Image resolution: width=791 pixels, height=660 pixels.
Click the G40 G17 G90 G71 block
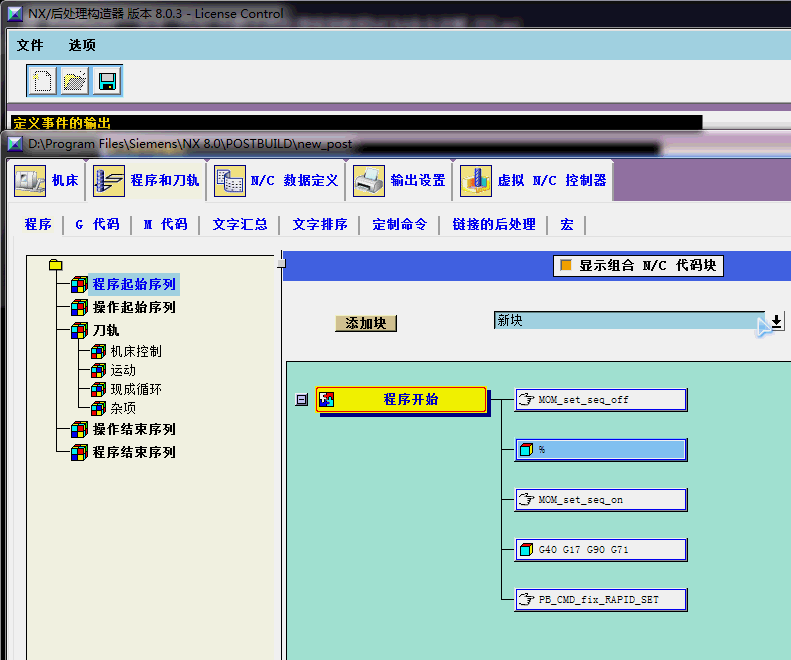[600, 549]
